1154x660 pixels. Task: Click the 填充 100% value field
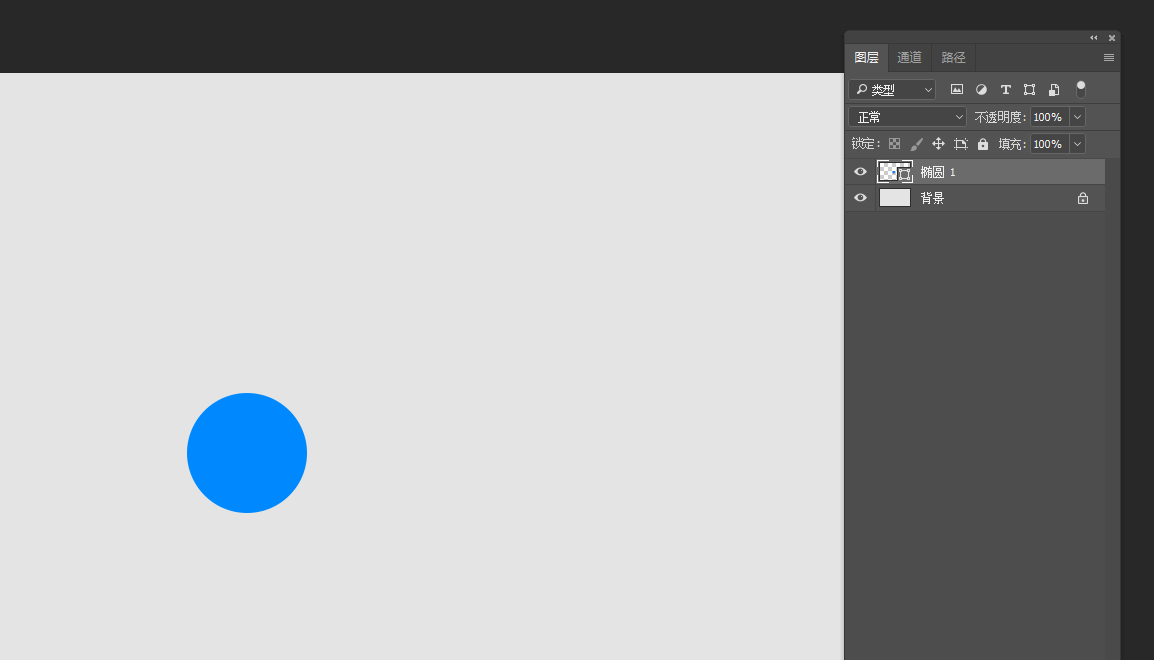(x=1049, y=144)
